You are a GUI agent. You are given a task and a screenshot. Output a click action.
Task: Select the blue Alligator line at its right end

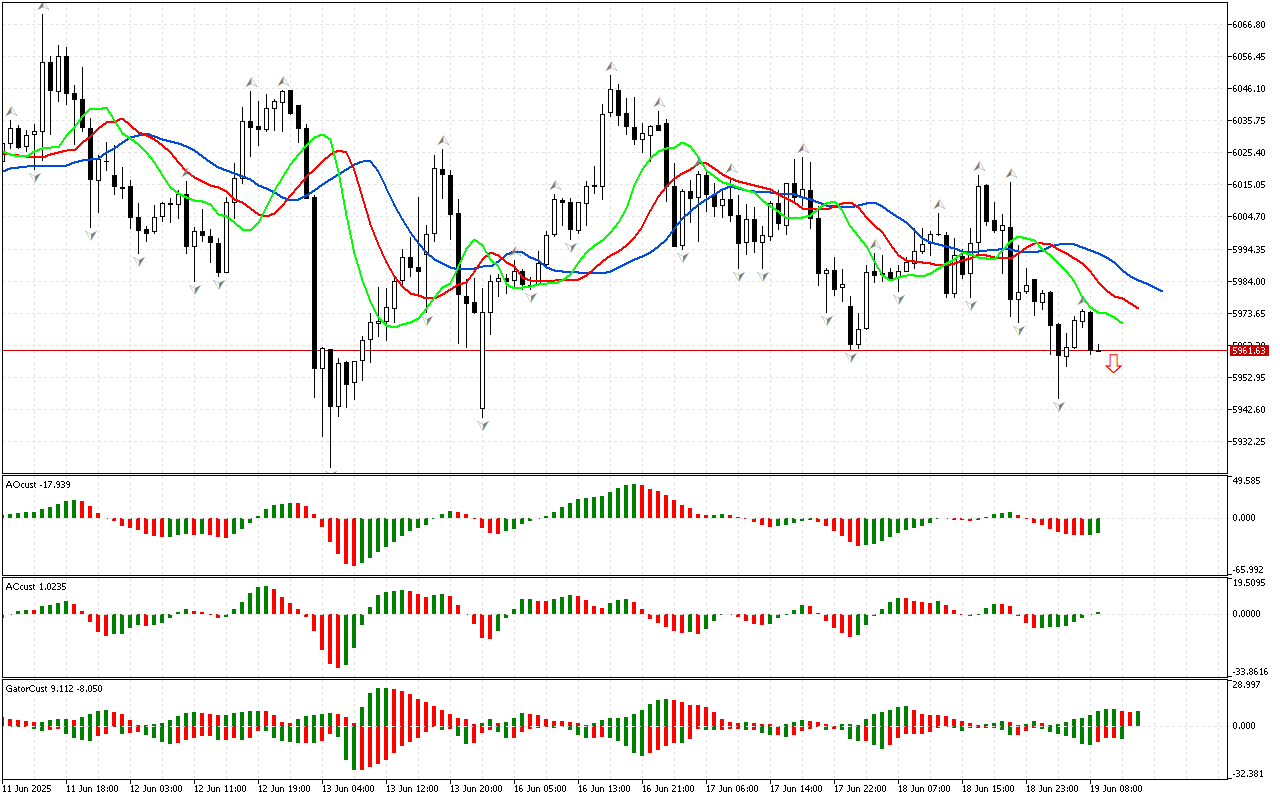tap(1160, 290)
